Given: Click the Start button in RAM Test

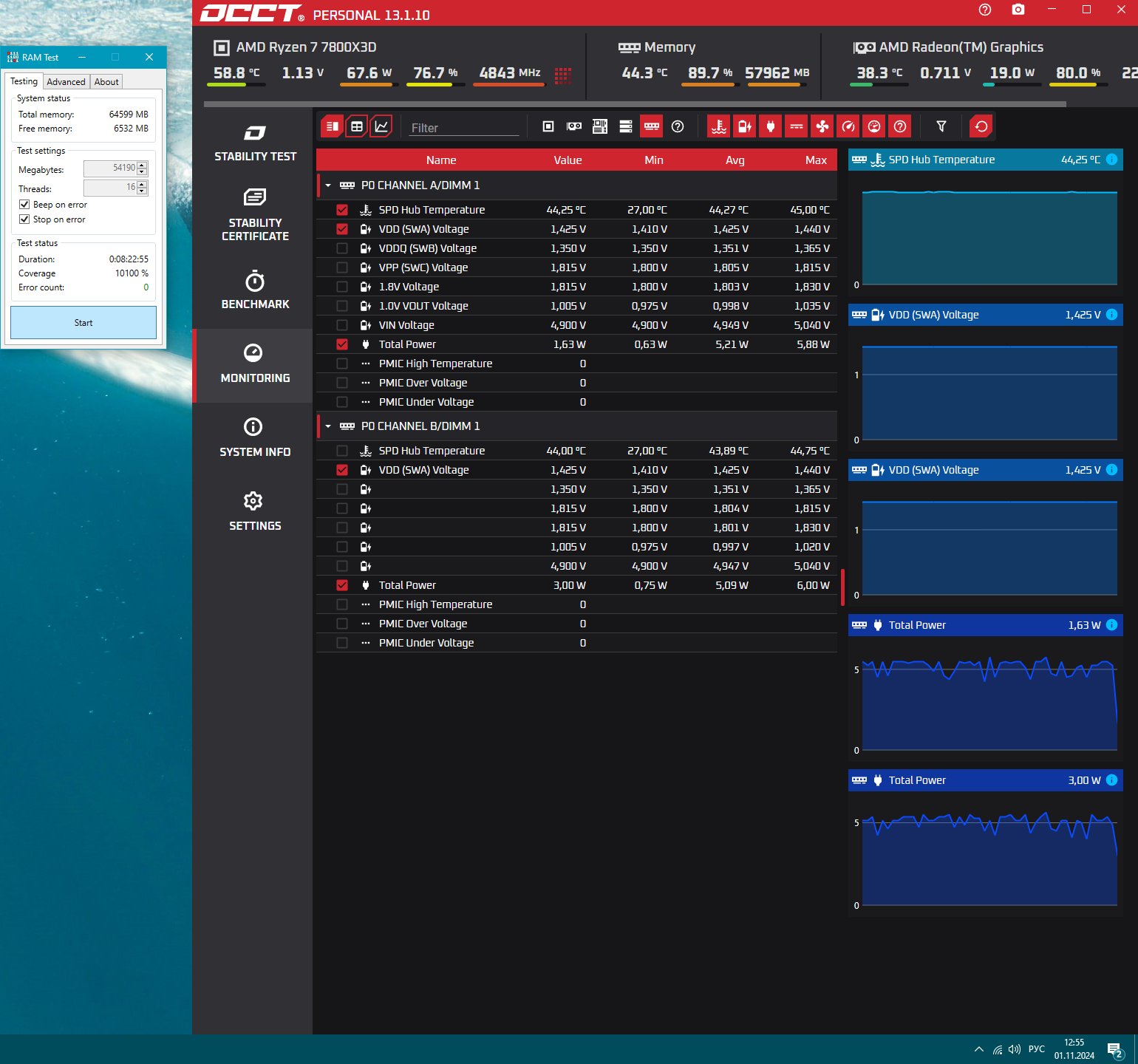Looking at the screenshot, I should (x=84, y=323).
